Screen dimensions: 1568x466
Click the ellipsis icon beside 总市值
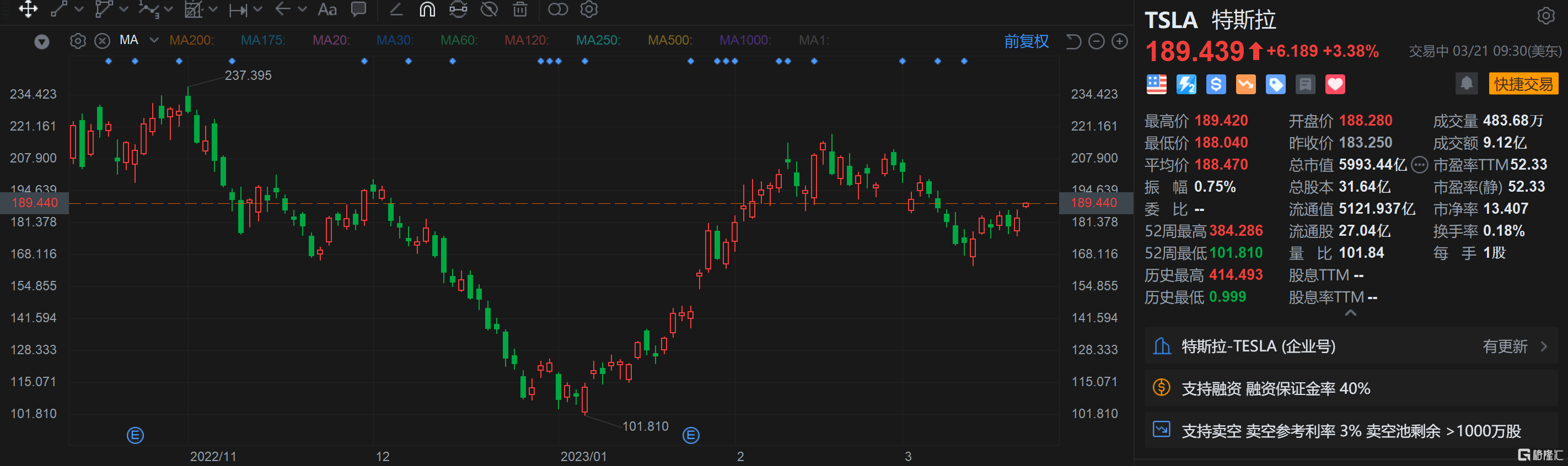coord(1420,165)
